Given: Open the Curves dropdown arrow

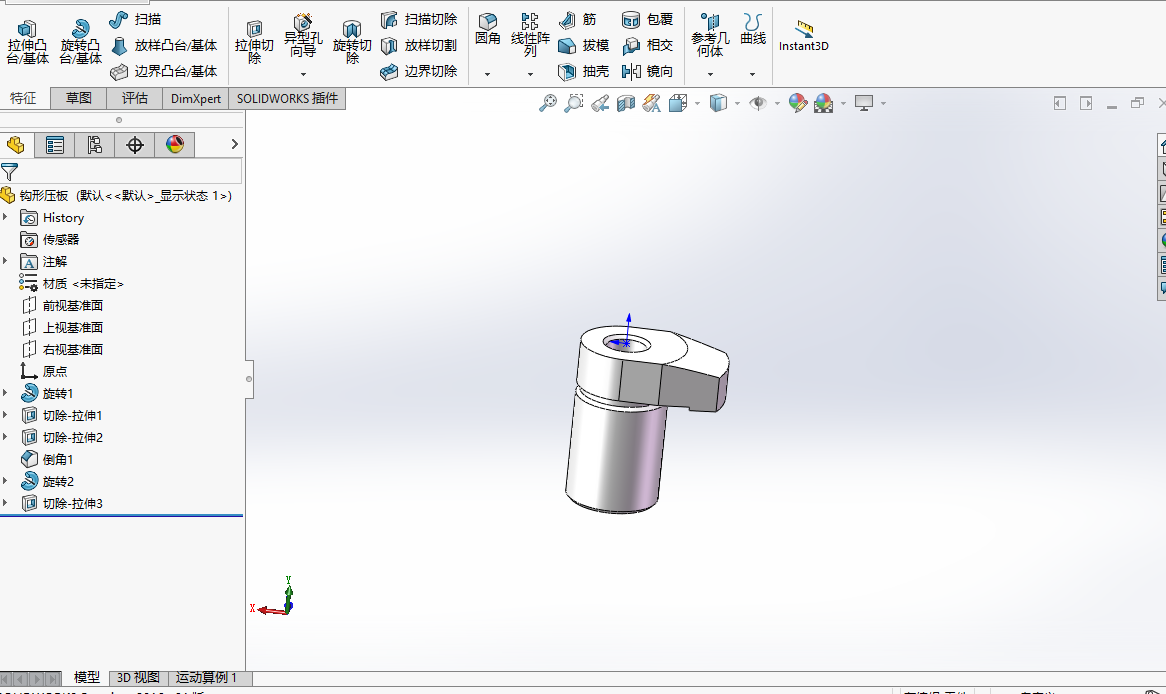Looking at the screenshot, I should (x=753, y=74).
